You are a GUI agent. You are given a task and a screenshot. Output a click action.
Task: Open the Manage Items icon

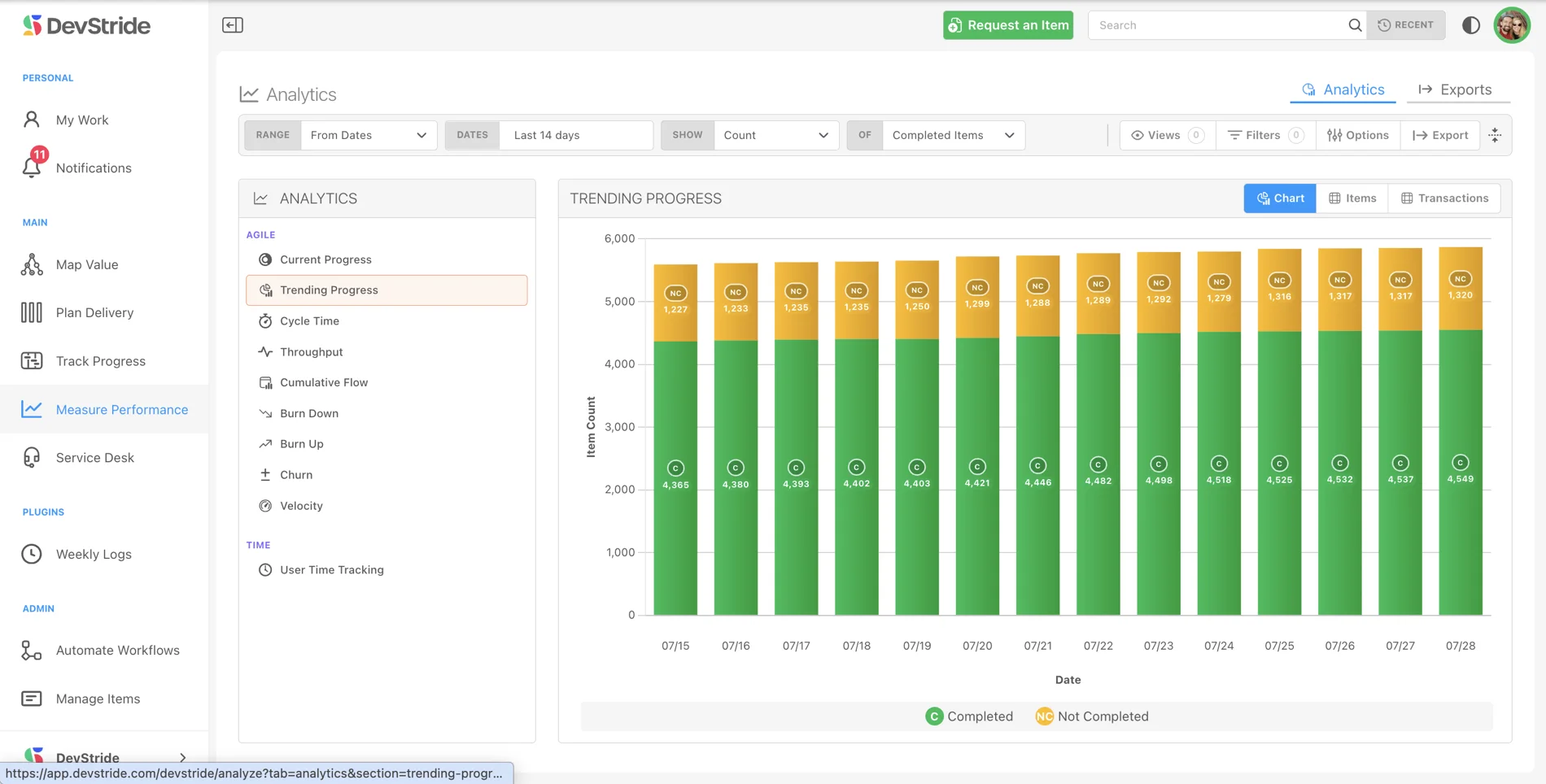tap(32, 699)
